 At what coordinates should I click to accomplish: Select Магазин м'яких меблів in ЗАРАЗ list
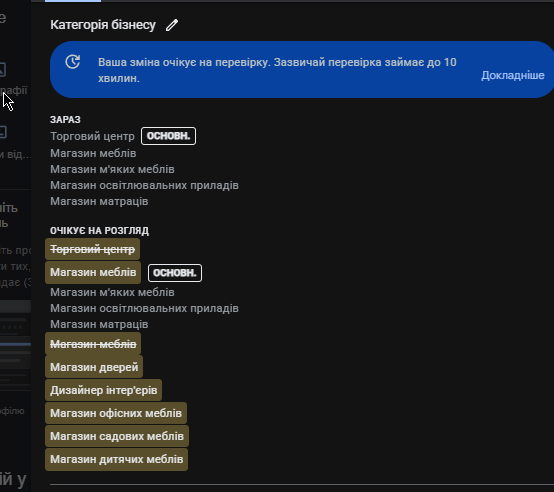[x=112, y=169]
